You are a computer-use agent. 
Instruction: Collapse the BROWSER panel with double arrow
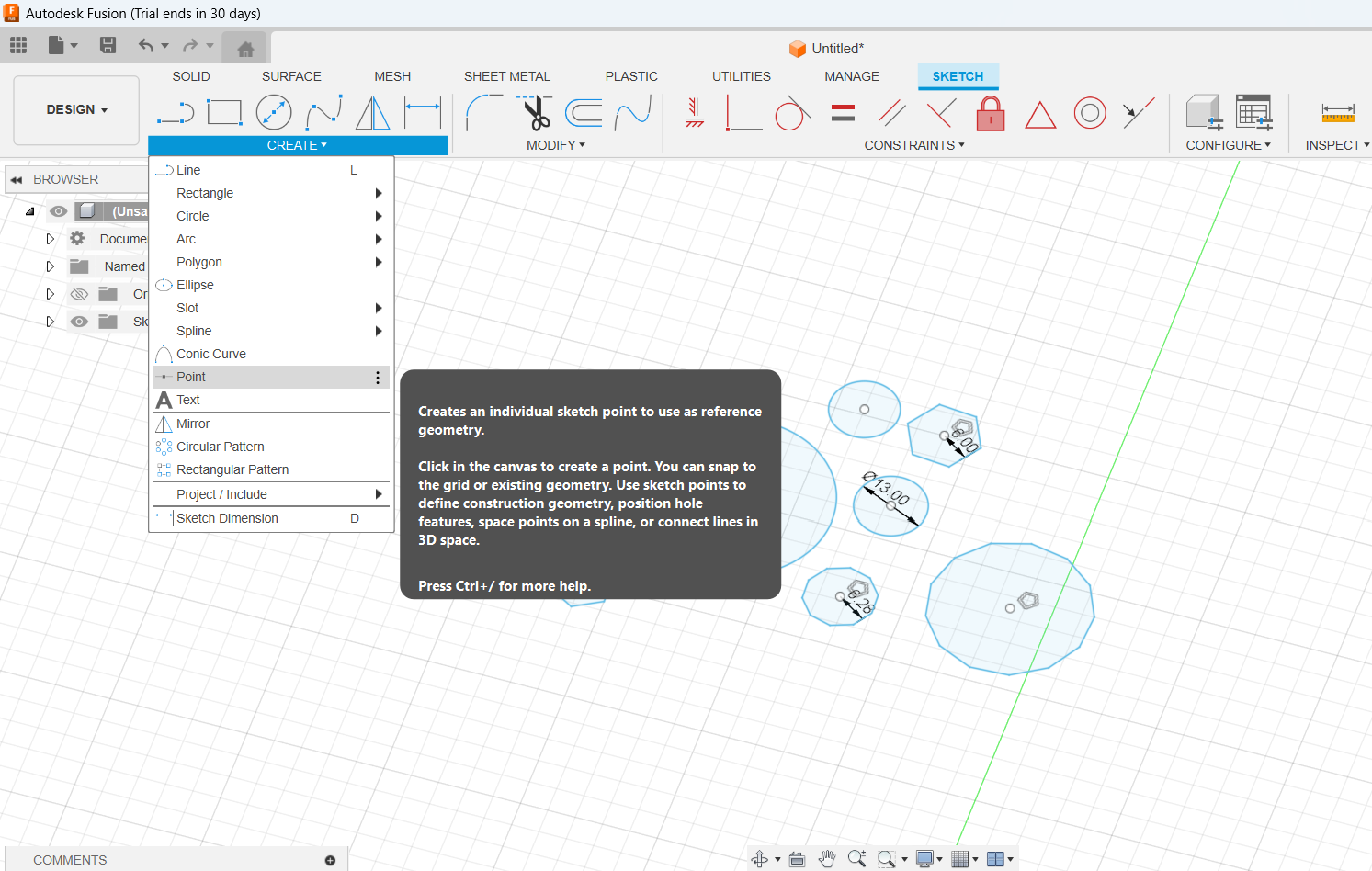click(x=16, y=179)
